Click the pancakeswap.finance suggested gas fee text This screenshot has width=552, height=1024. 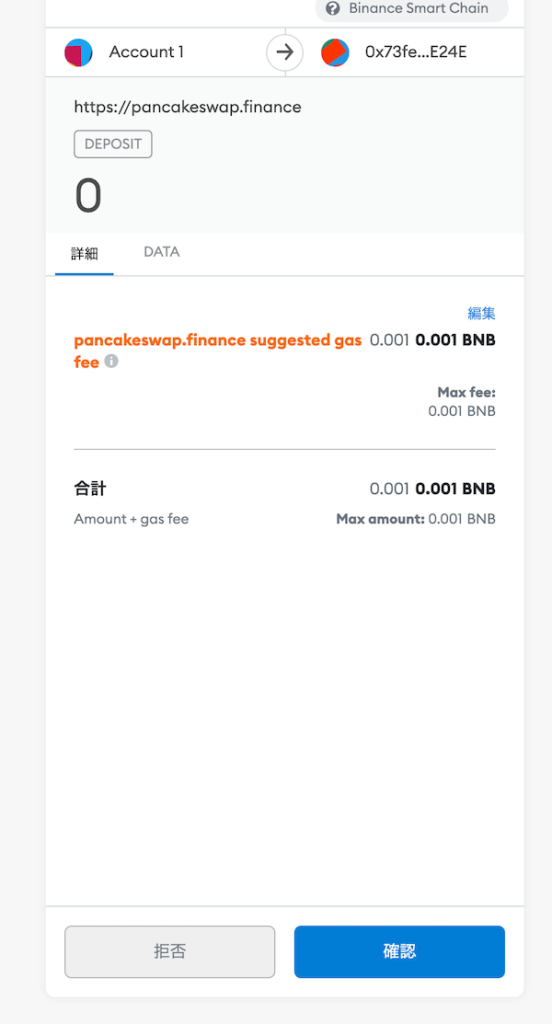coord(218,351)
